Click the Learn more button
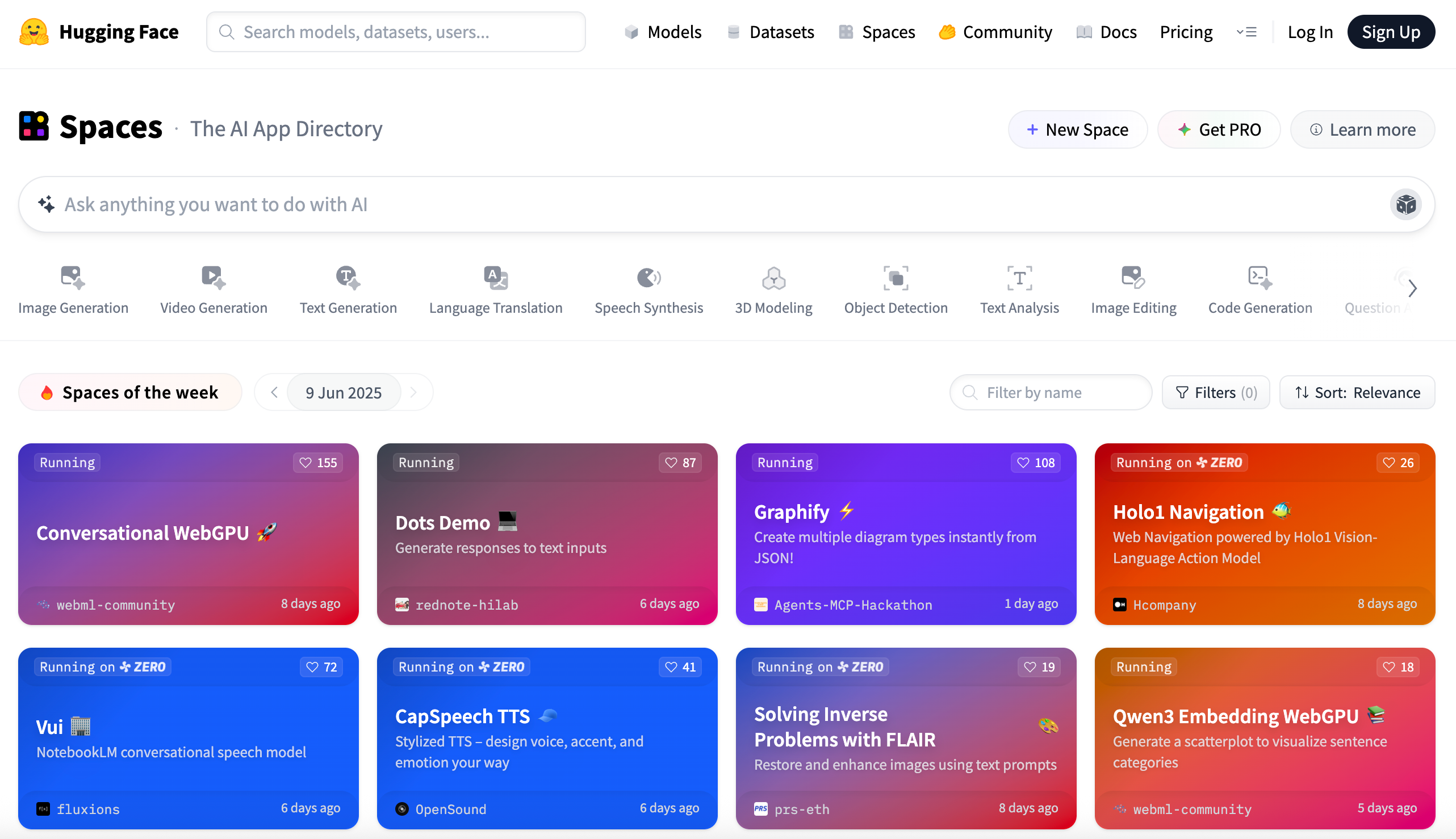The image size is (1456, 839). click(x=1362, y=129)
